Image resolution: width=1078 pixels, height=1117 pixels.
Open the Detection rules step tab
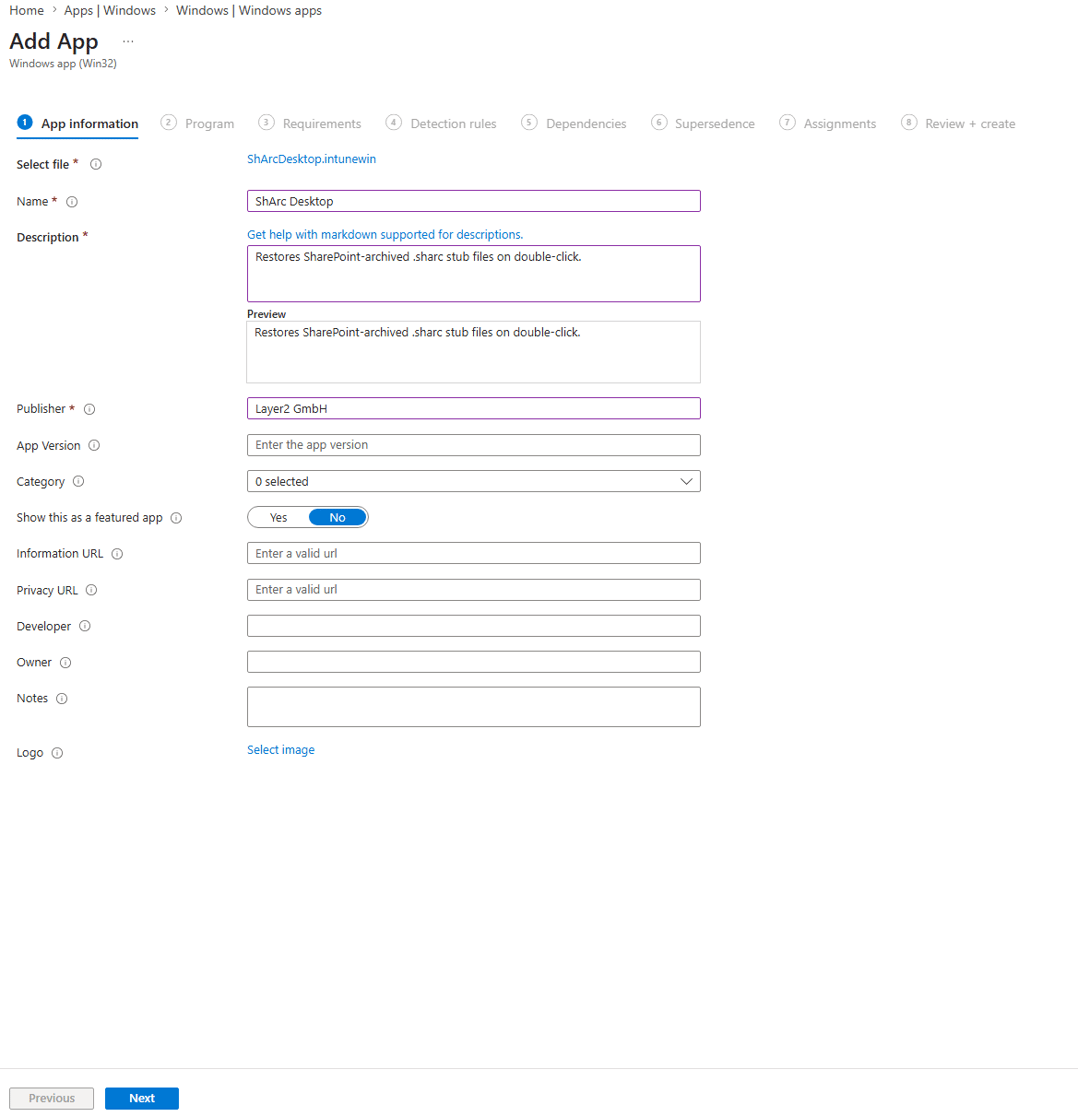pyautogui.click(x=441, y=123)
